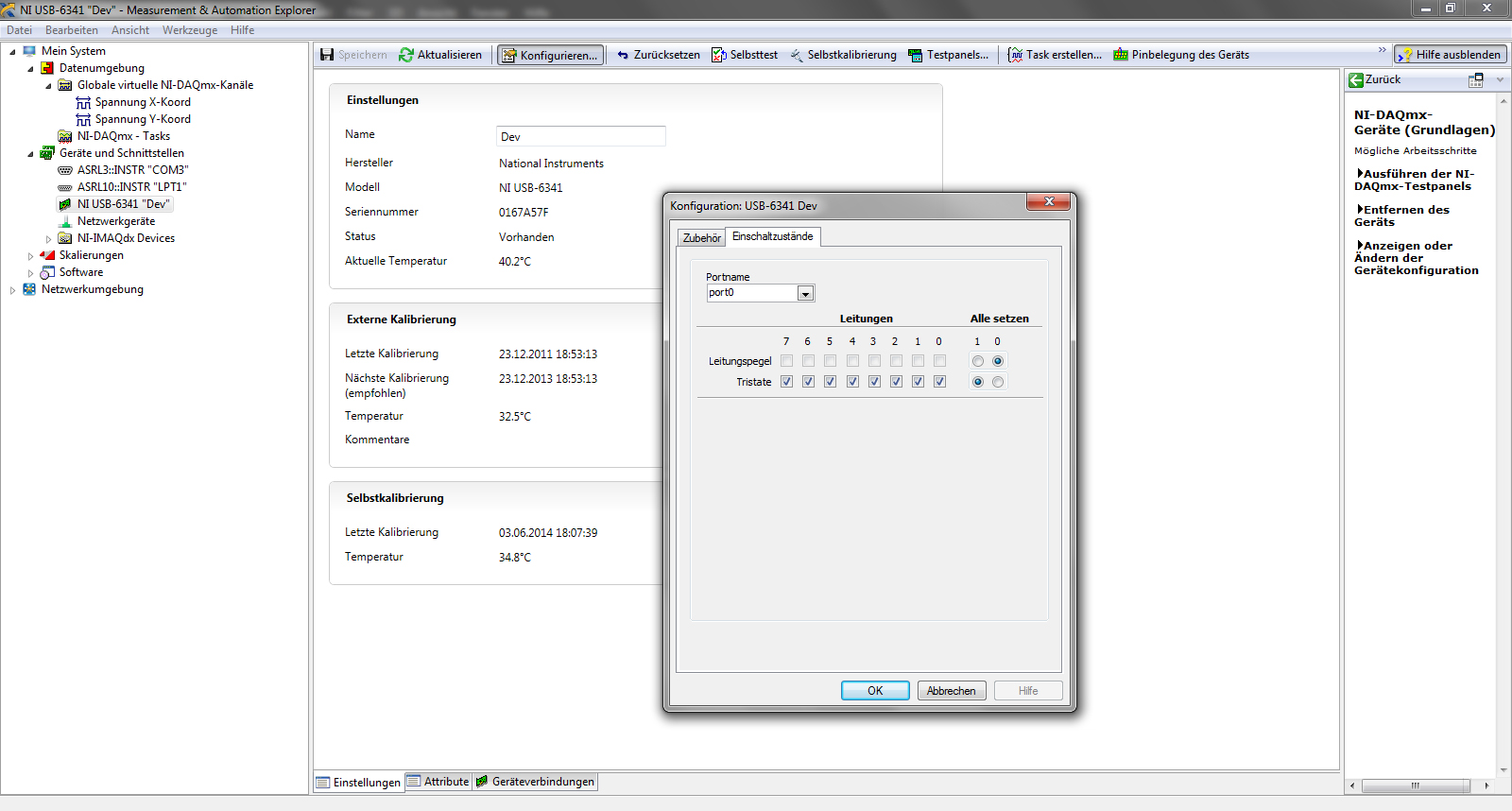Viewport: 1512px width, 811px height.
Task: Switch to the Zubehör tab
Action: 702,238
